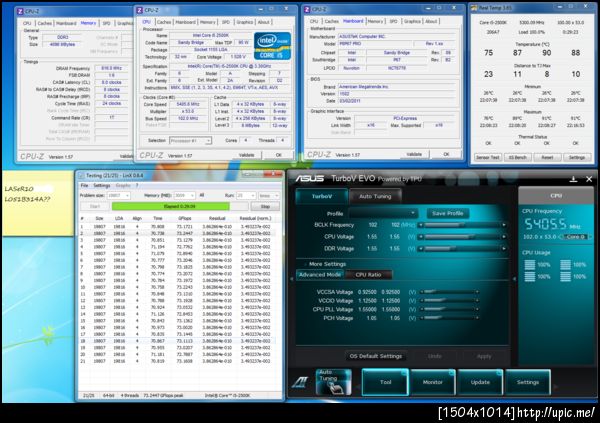This screenshot has height=423, width=600.
Task: Click the DDR Voltage slider track
Action: coord(462,249)
